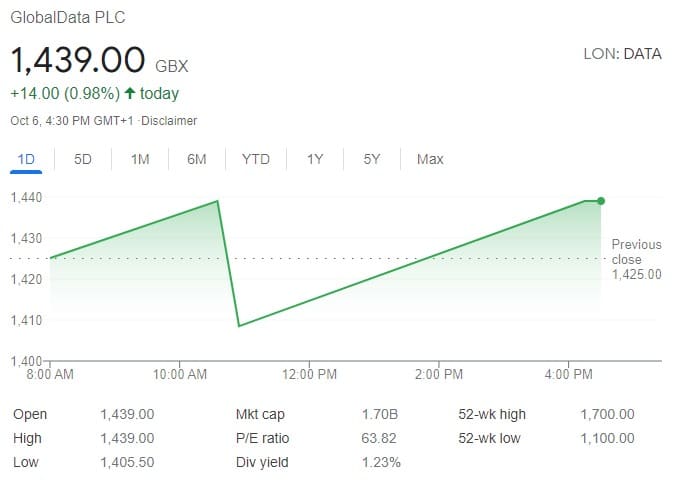Switch to the 5Y range
Screen dimensions: 688x494
372,159
